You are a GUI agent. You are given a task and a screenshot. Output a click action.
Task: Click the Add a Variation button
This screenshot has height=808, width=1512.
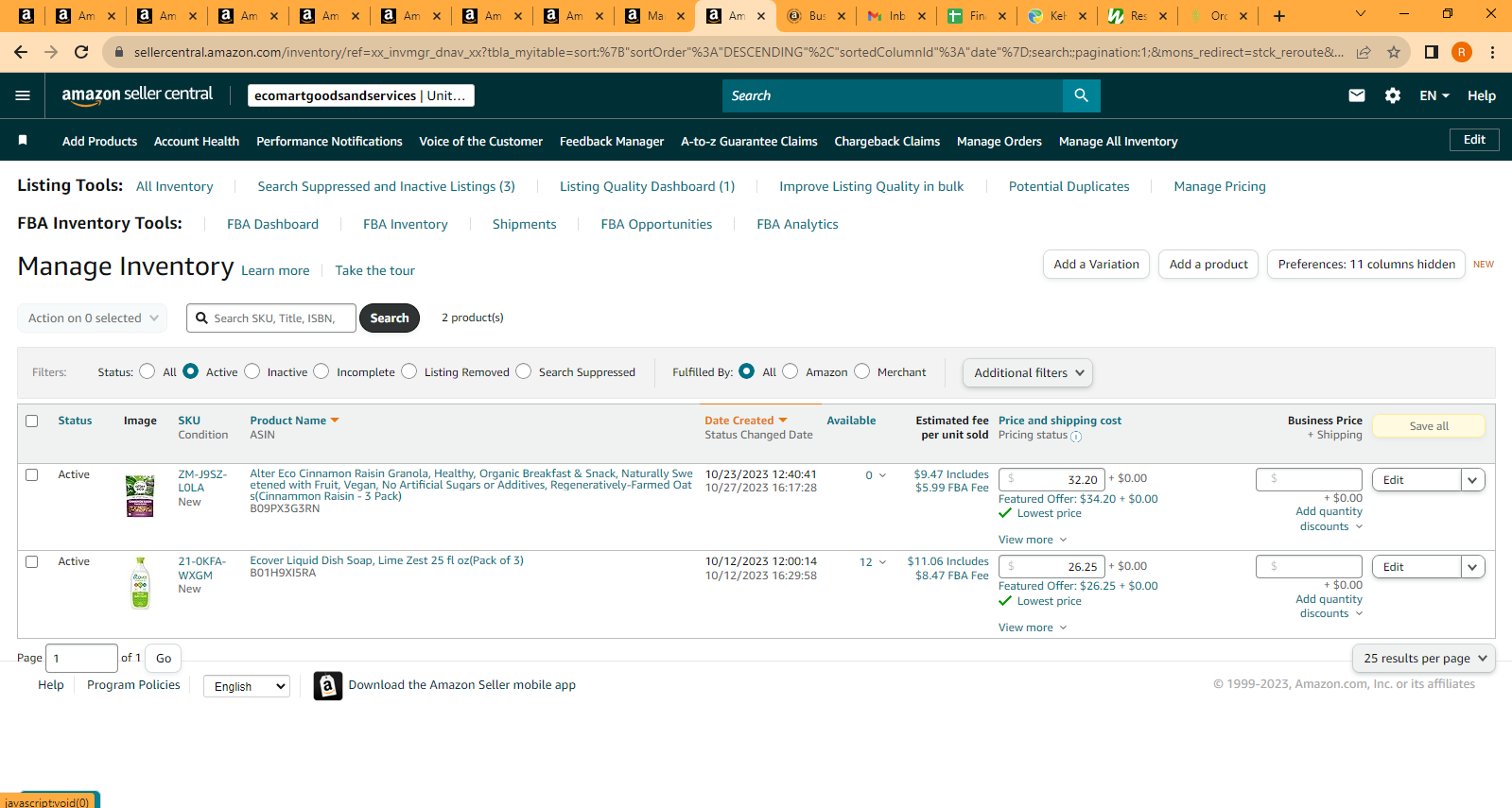[1096, 265]
